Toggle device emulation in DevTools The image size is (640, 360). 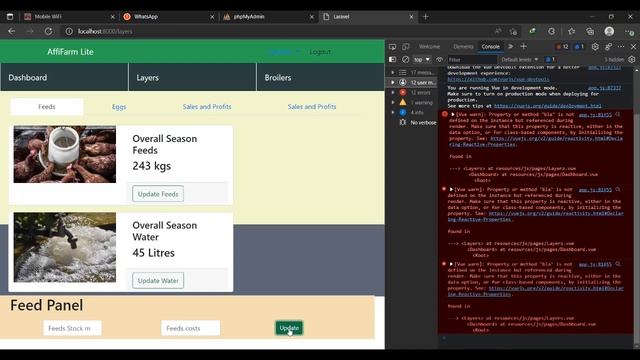[406, 47]
